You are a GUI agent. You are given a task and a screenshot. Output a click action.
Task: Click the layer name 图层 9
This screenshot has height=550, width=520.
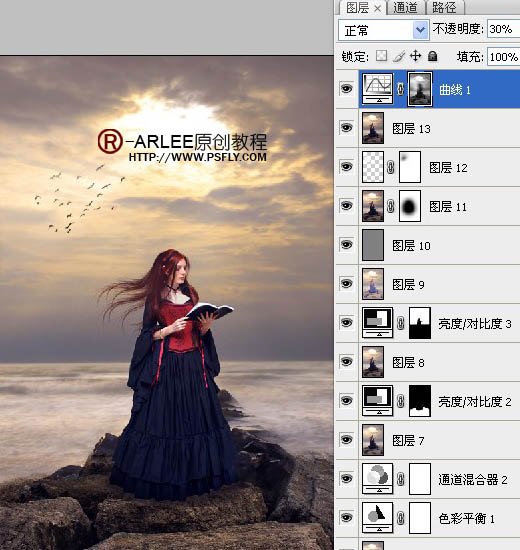[408, 284]
